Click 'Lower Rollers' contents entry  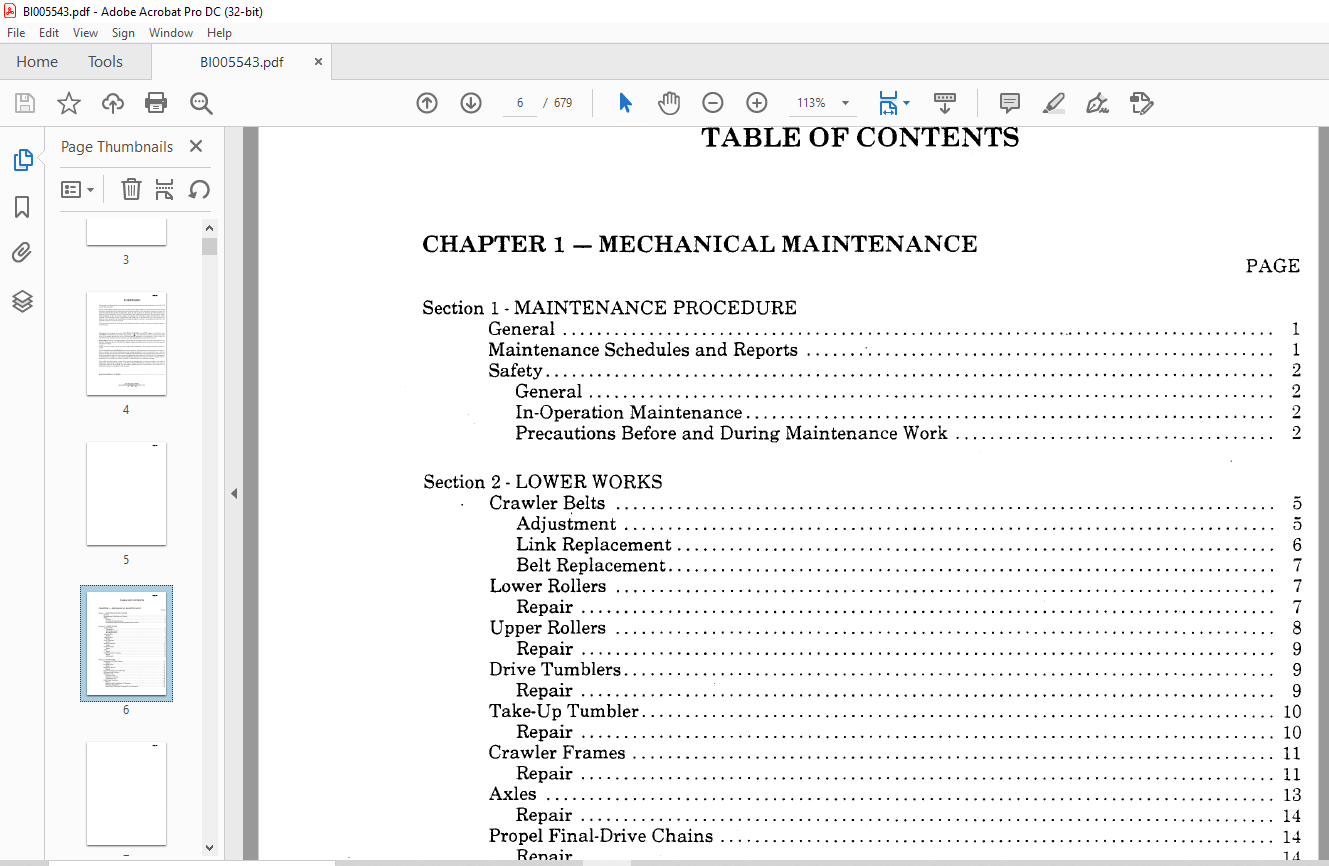[548, 586]
